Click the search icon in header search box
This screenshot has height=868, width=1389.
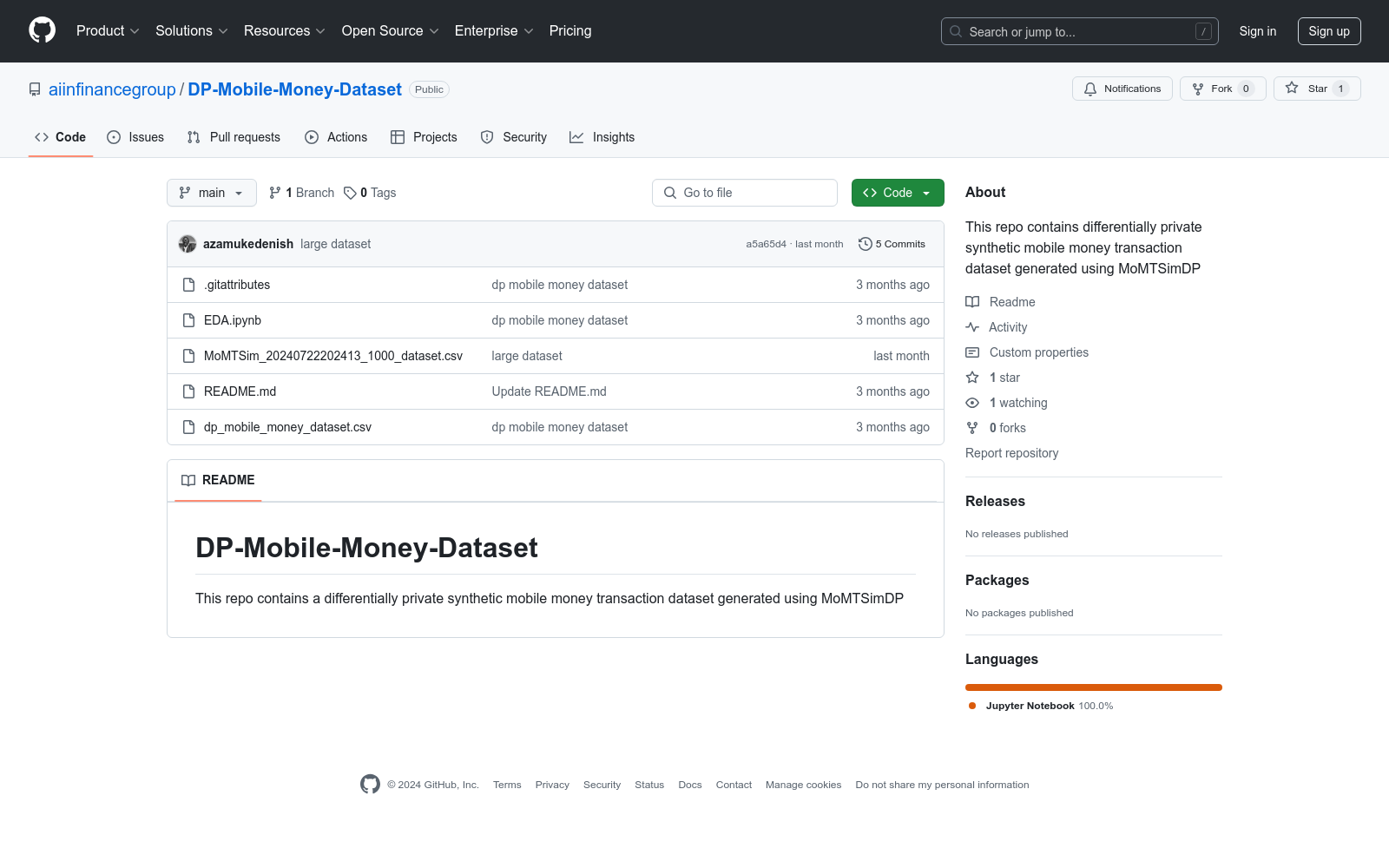click(956, 31)
